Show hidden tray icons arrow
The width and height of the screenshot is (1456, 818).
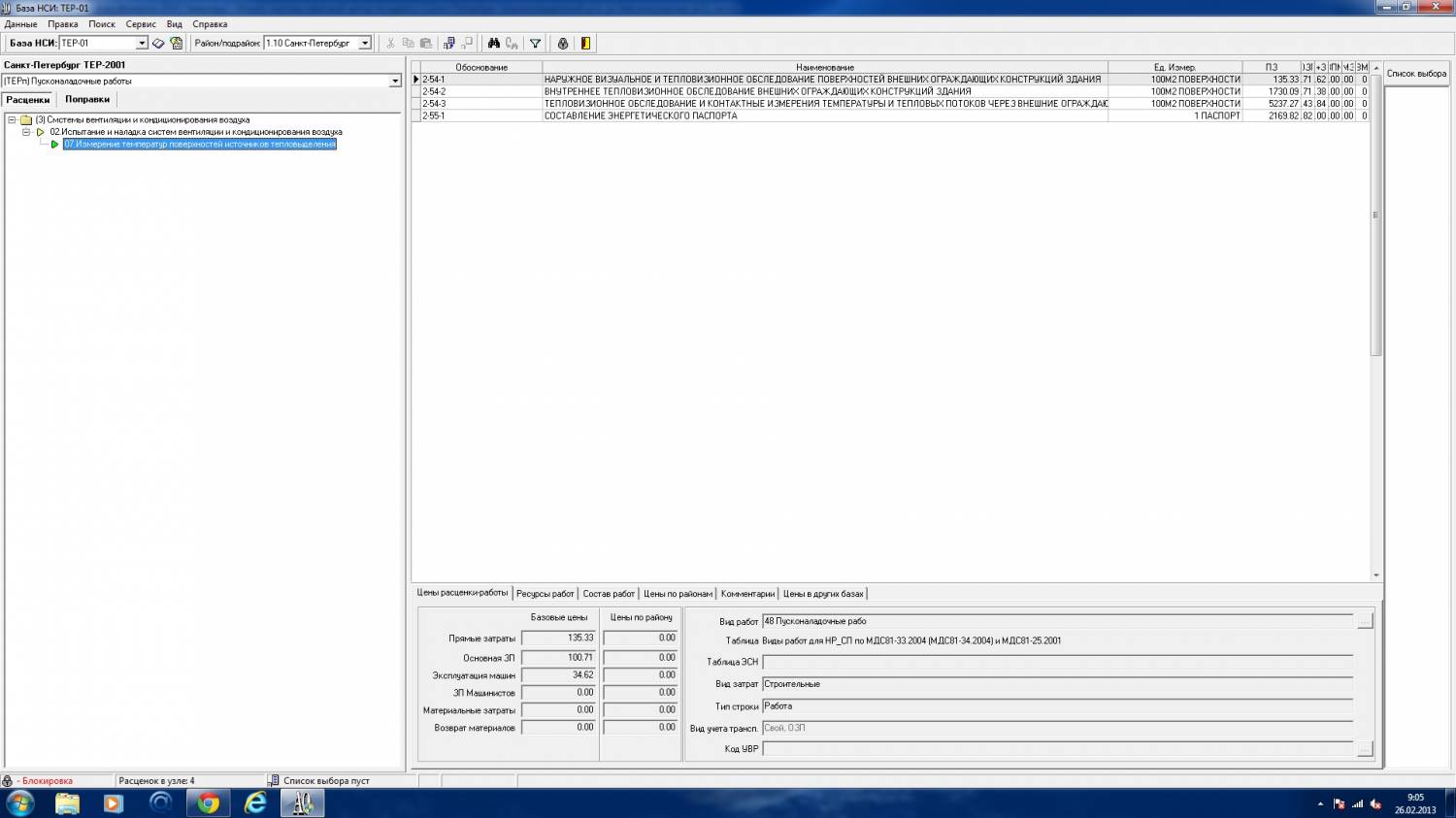1320,804
